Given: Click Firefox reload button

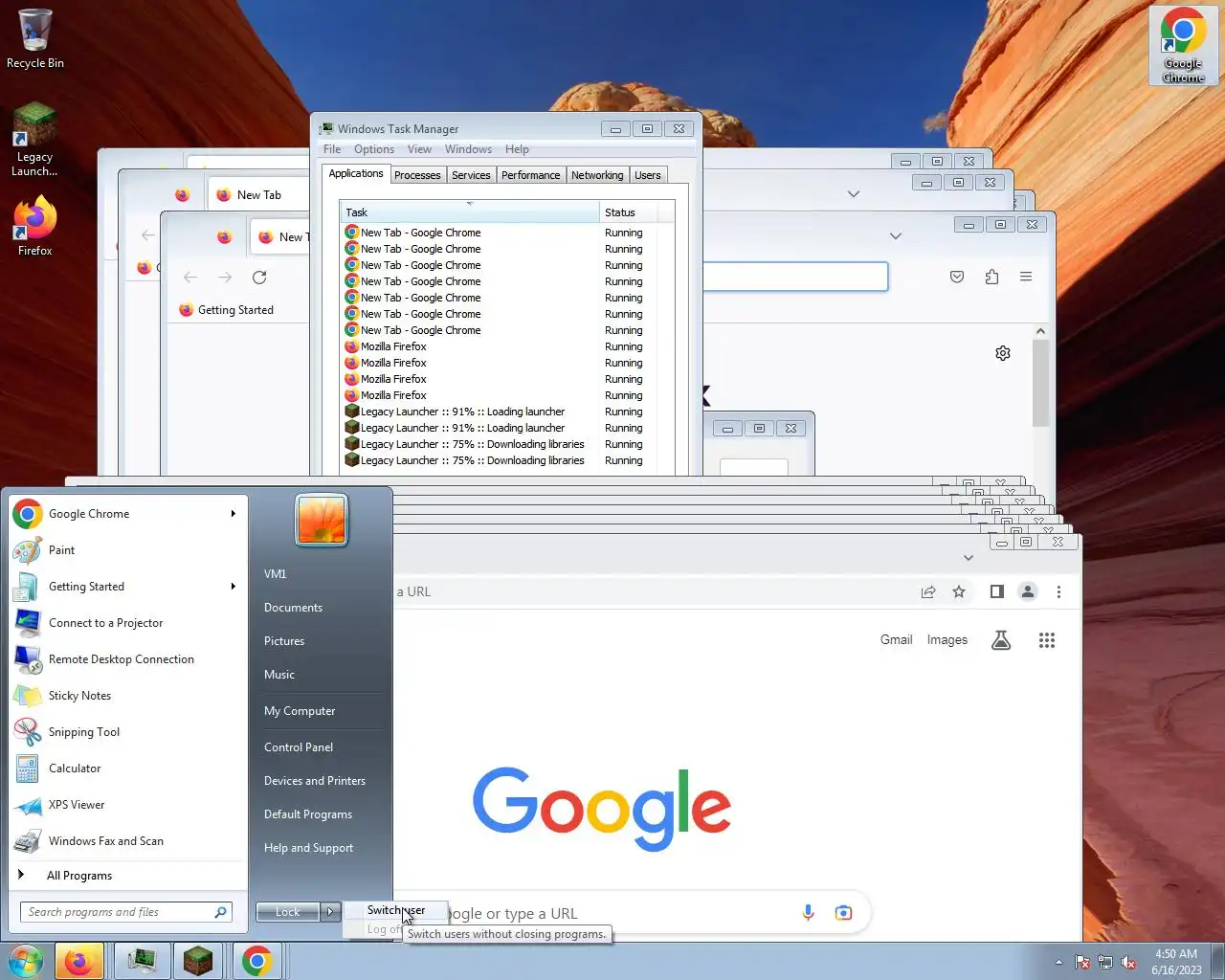Looking at the screenshot, I should (x=259, y=278).
